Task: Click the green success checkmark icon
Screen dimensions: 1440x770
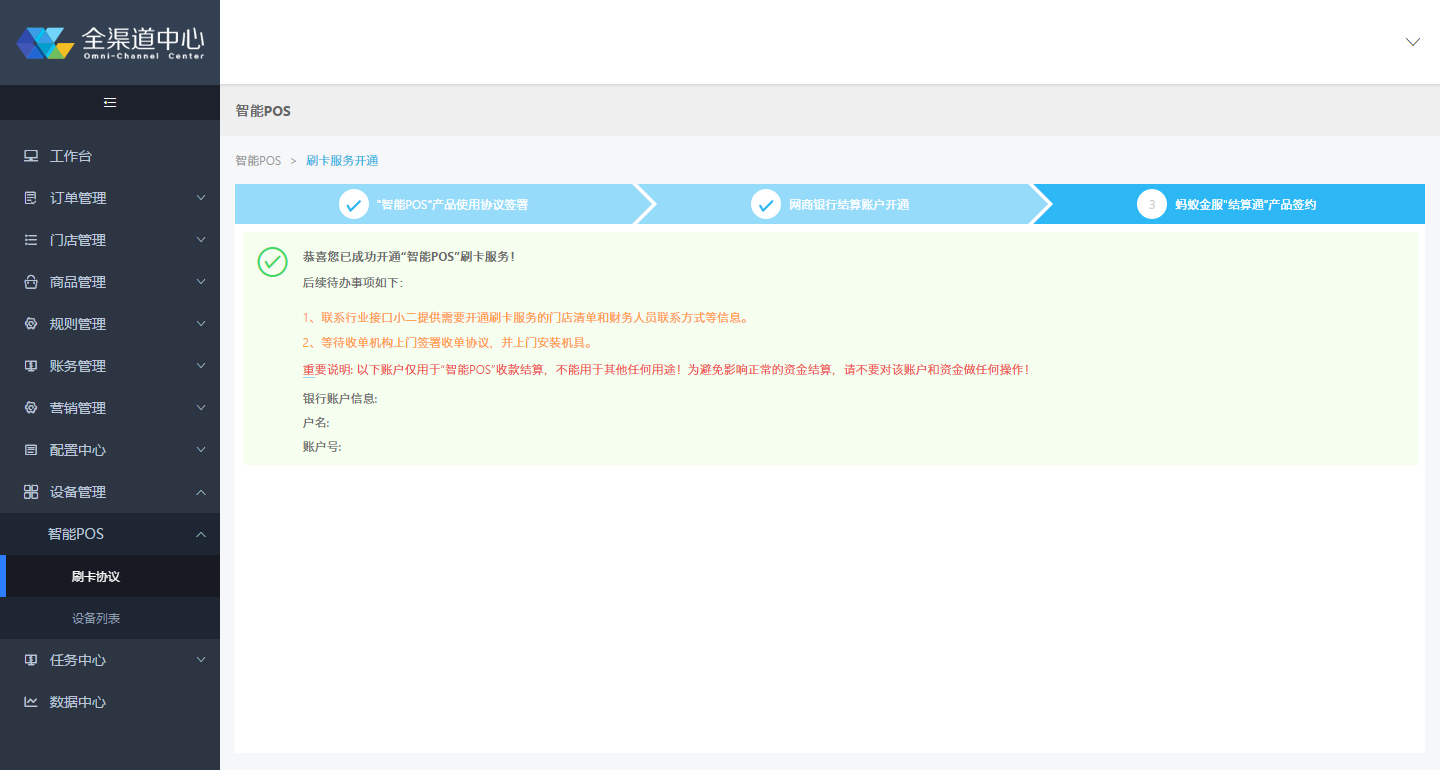Action: [x=273, y=262]
